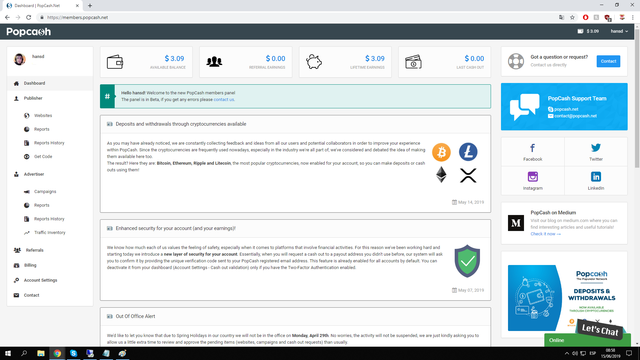Open Windows taskbar search
This screenshot has height=360, width=640.
coord(24,353)
